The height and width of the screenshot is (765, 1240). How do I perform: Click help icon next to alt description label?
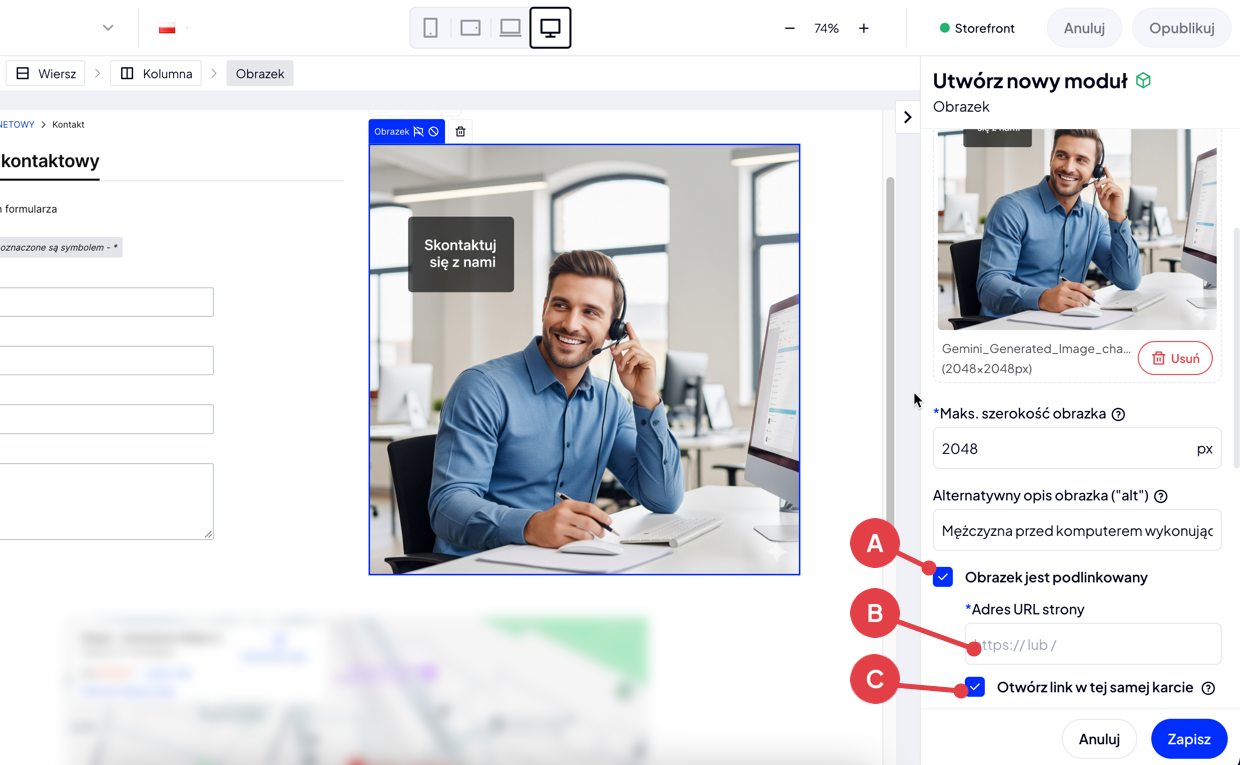coord(1161,496)
